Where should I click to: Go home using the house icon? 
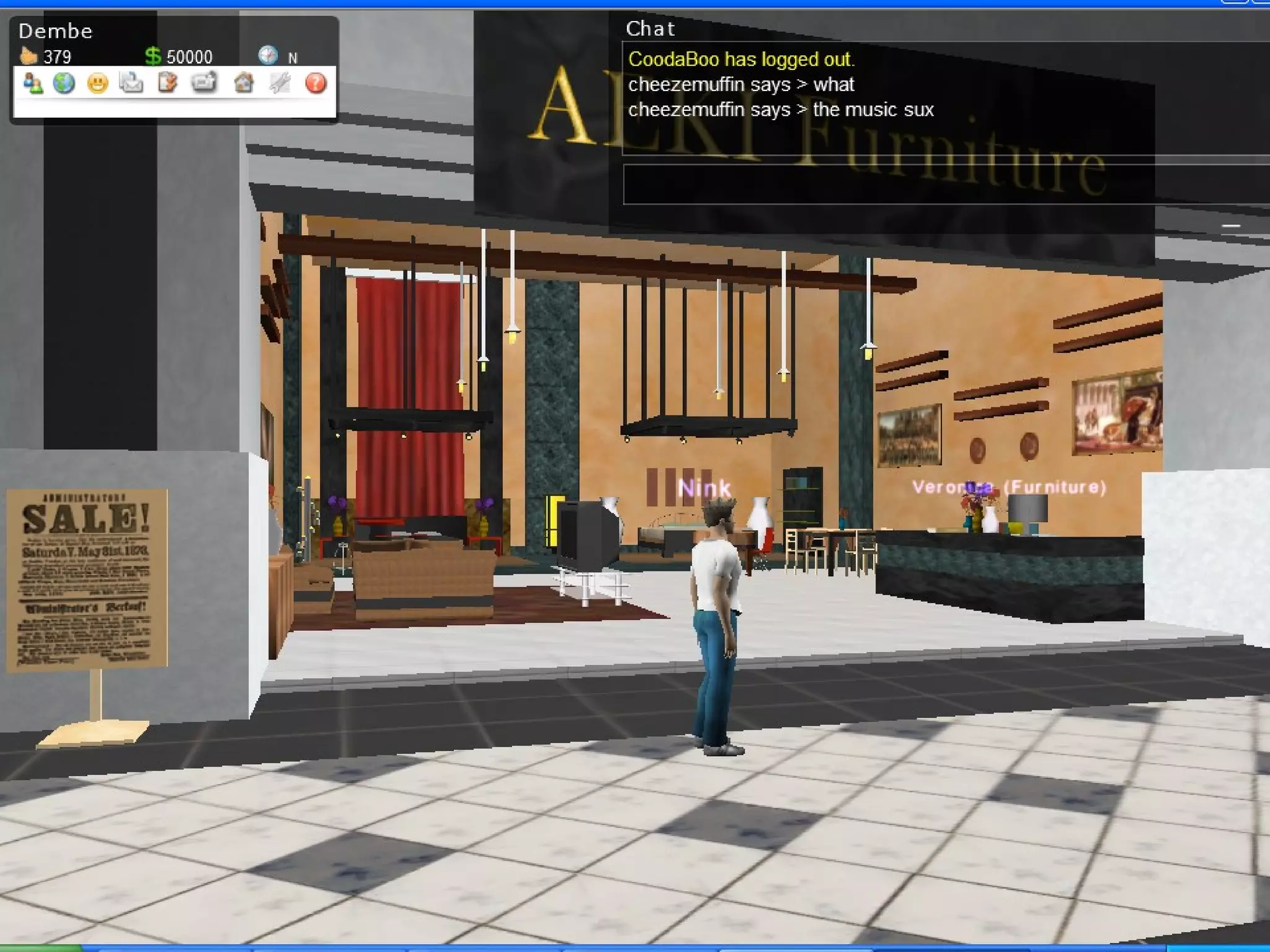(x=243, y=82)
